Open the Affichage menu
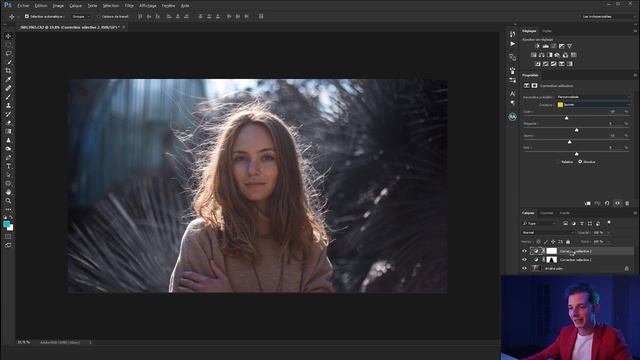 point(148,6)
